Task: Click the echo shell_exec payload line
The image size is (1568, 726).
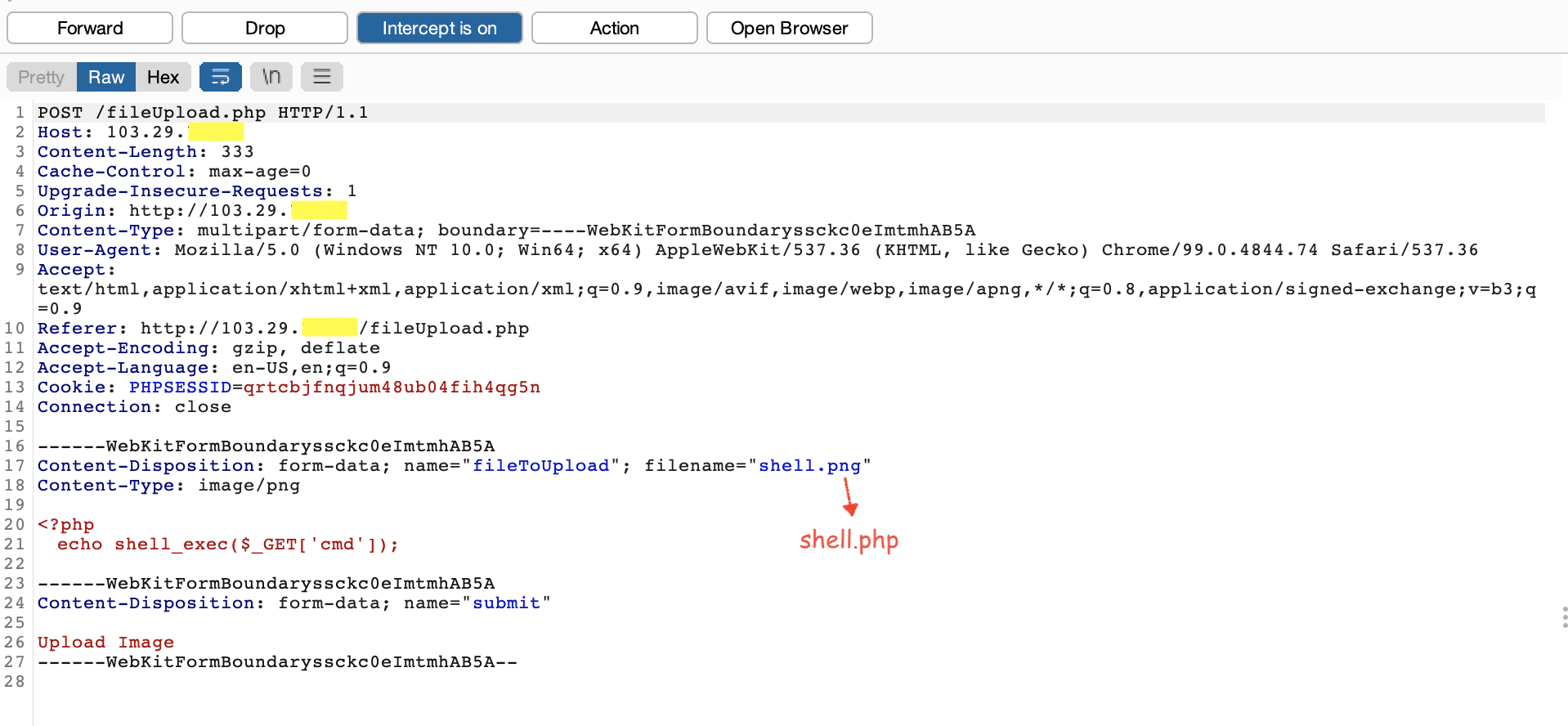Action: click(x=227, y=544)
